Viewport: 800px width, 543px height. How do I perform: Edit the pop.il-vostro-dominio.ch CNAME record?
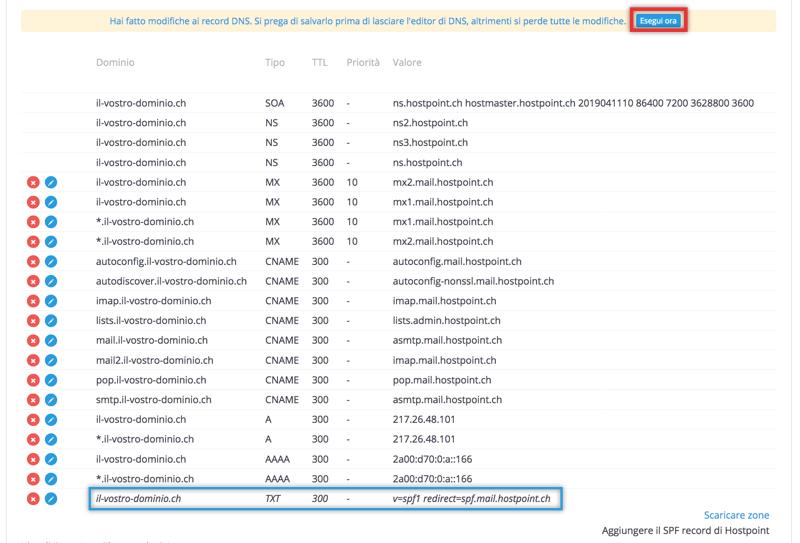click(x=51, y=380)
